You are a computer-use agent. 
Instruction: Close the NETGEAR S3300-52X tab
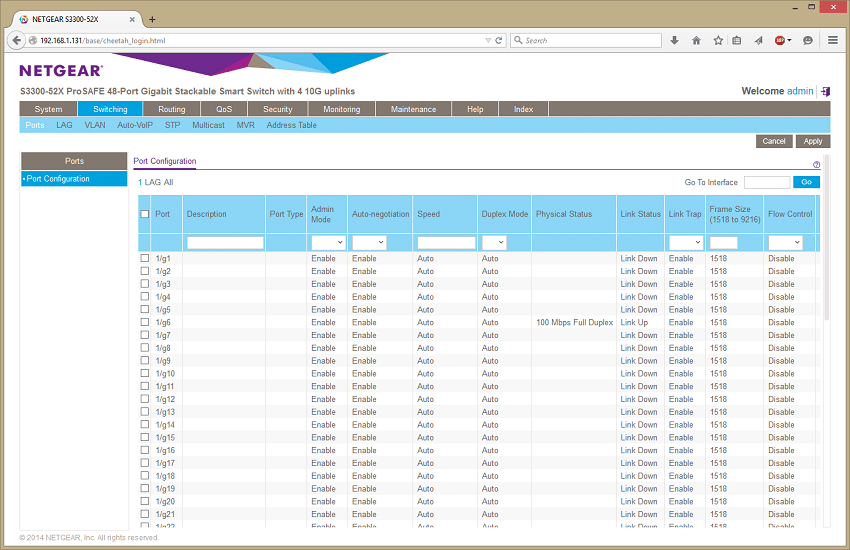coord(132,20)
